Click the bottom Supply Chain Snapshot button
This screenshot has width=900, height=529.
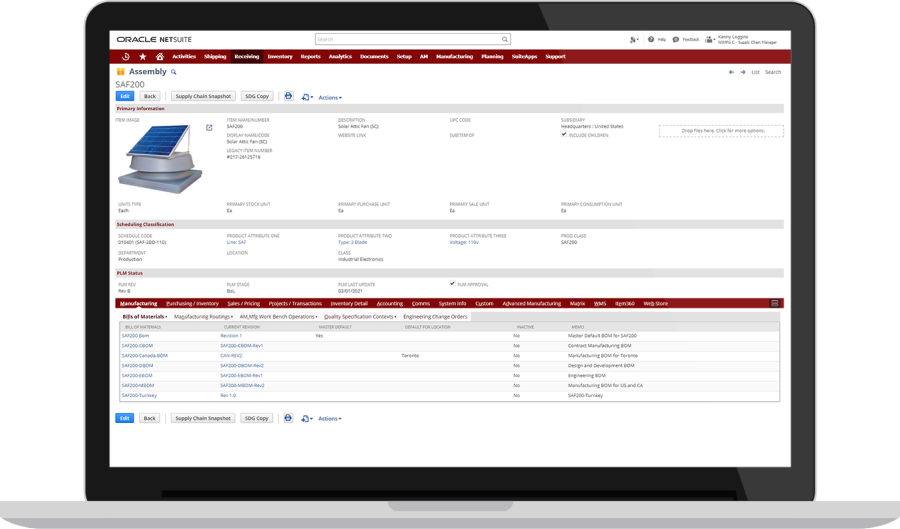[x=203, y=418]
